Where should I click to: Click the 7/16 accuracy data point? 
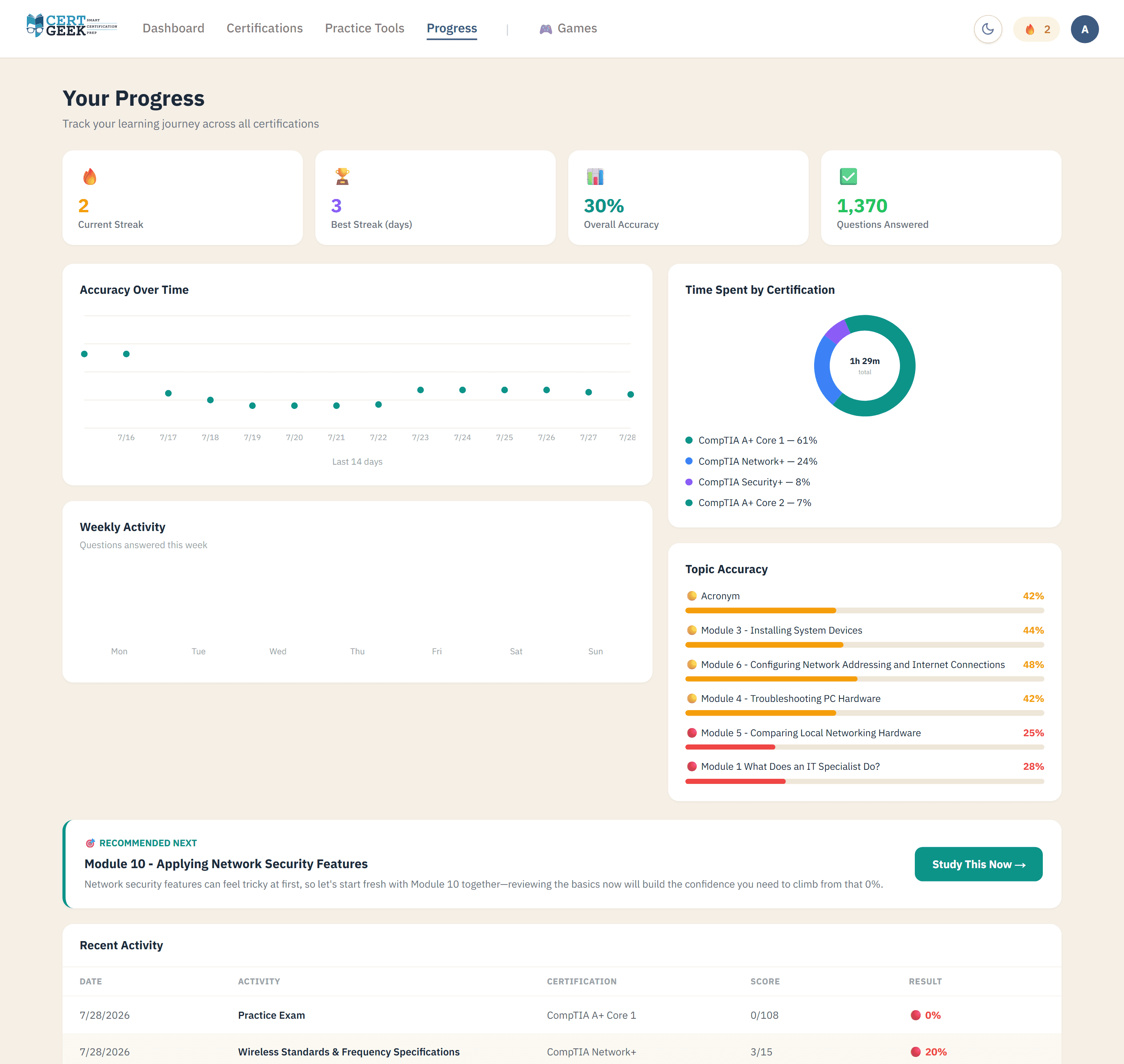(x=126, y=354)
